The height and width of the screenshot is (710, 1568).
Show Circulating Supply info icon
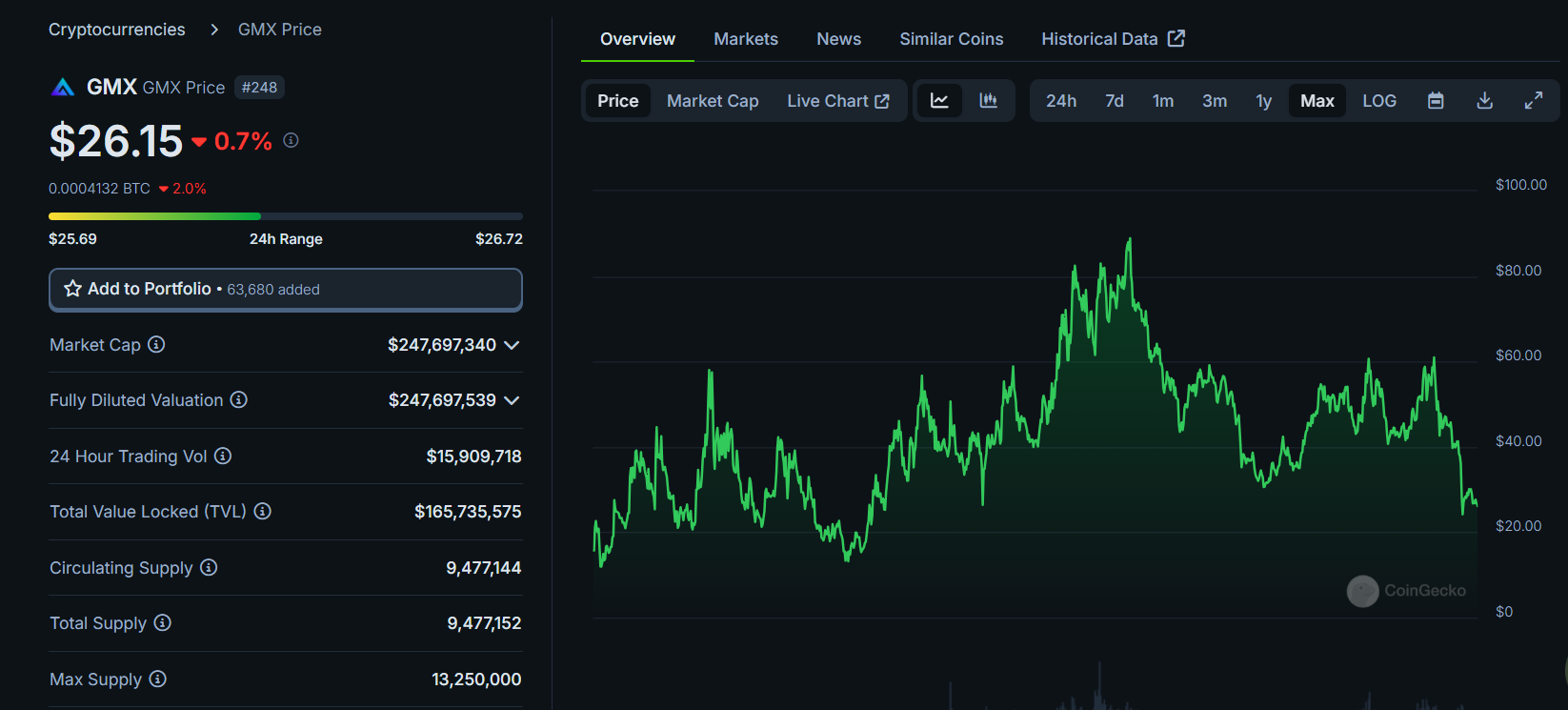click(x=209, y=567)
